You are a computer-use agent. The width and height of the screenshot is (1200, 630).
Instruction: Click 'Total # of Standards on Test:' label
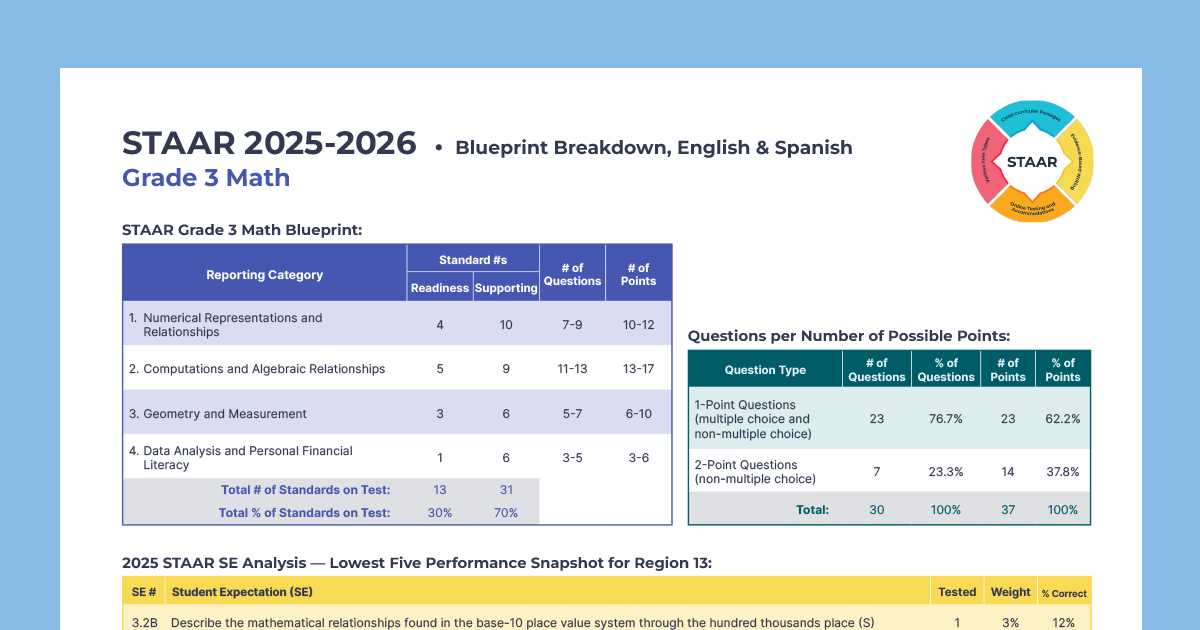[305, 490]
